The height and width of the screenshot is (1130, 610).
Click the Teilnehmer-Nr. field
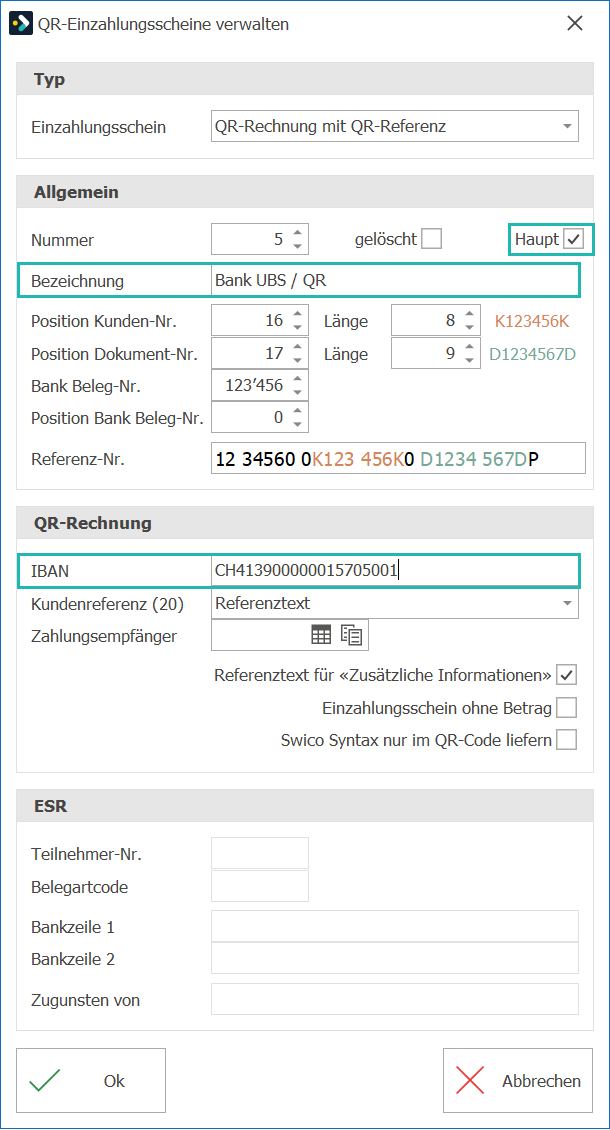260,853
